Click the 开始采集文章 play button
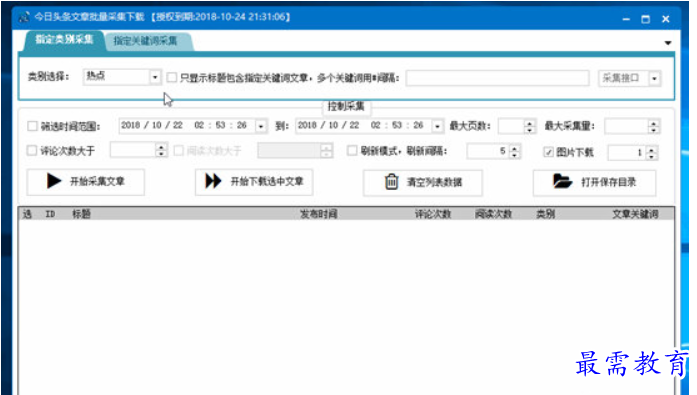697x395 pixels. (86, 182)
